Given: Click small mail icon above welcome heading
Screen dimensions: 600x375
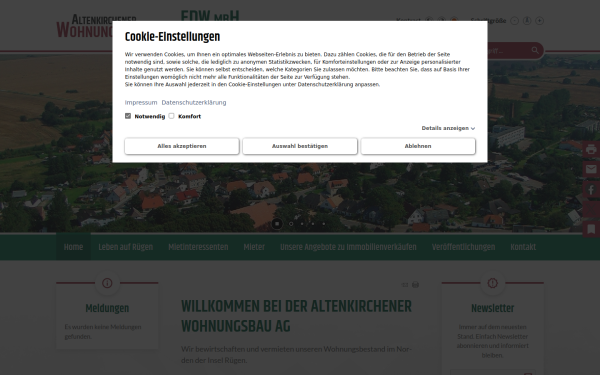Looking at the screenshot, I should [405, 285].
